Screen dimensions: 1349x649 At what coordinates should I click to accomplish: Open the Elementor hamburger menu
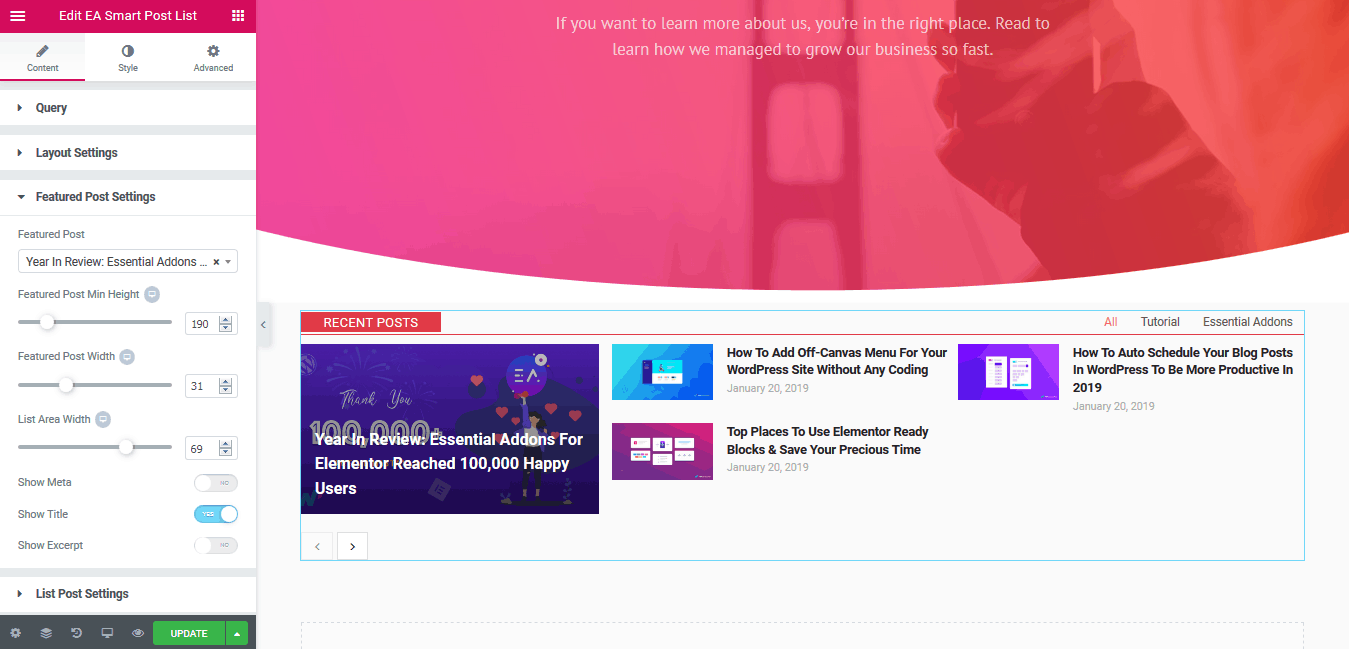(x=18, y=16)
